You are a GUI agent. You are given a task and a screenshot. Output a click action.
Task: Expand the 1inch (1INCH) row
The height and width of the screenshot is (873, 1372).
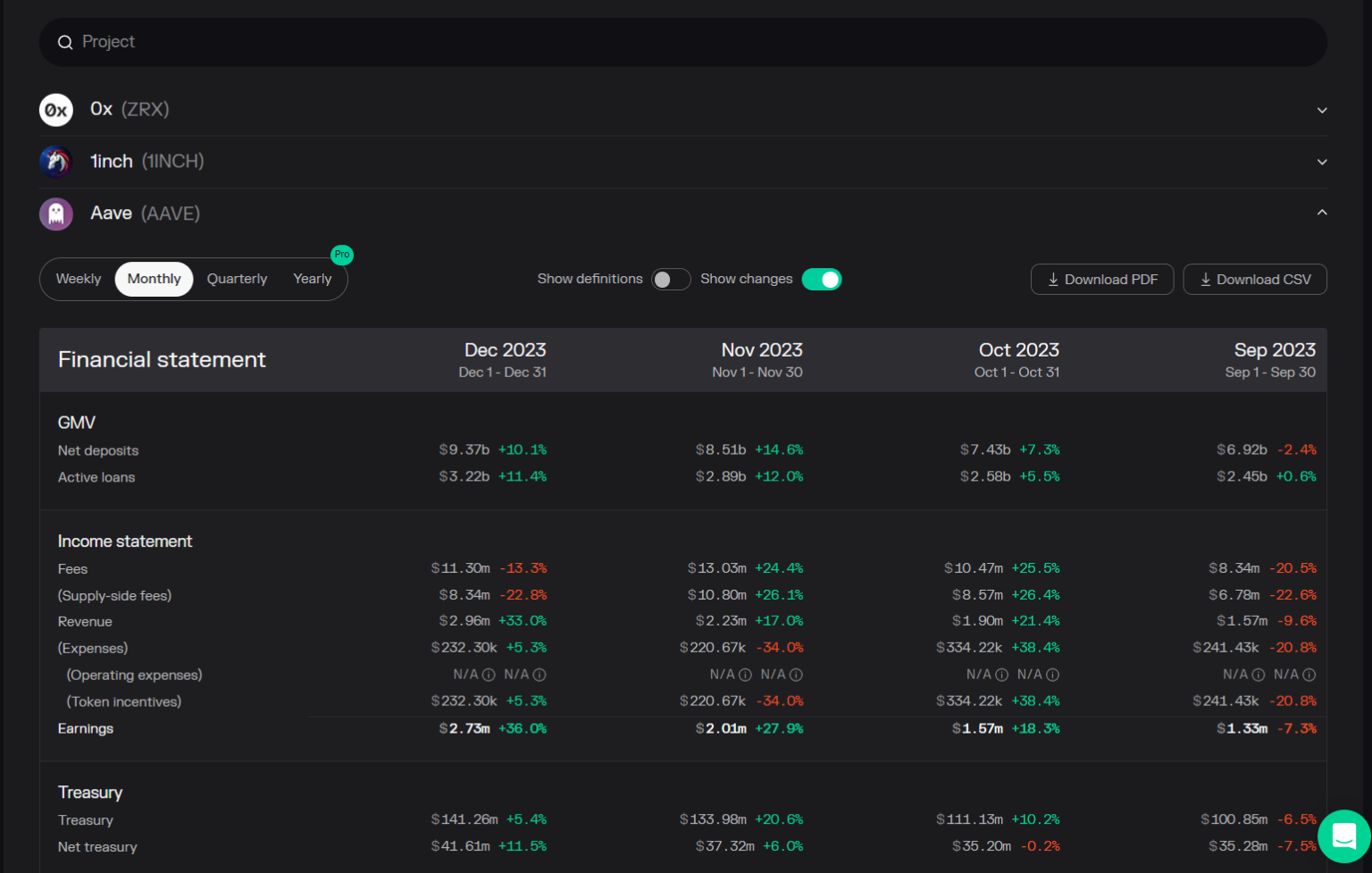1321,162
